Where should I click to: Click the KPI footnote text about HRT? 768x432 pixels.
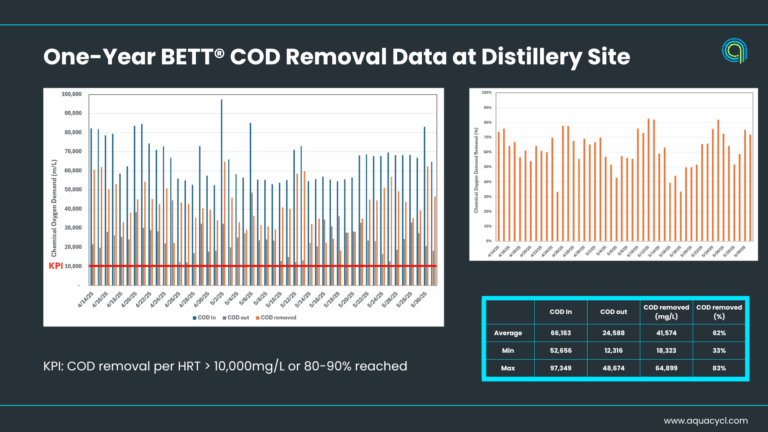click(225, 366)
